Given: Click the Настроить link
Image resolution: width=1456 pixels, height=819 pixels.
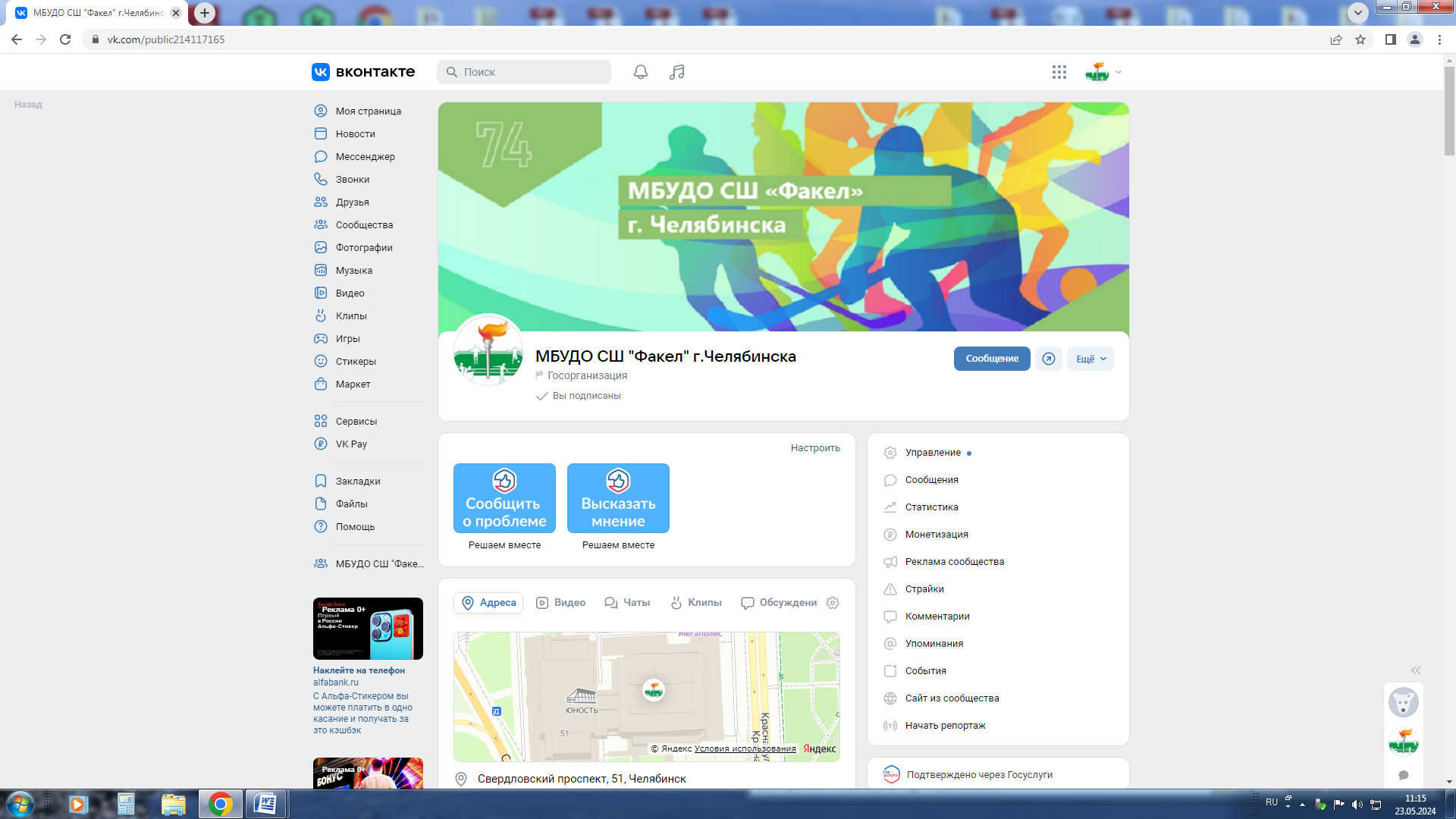Looking at the screenshot, I should coord(815,448).
